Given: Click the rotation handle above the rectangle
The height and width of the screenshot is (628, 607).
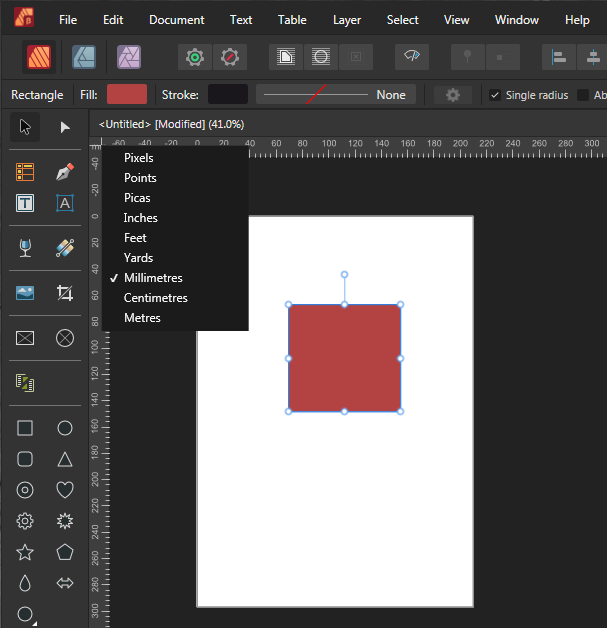Looking at the screenshot, I should (344, 274).
